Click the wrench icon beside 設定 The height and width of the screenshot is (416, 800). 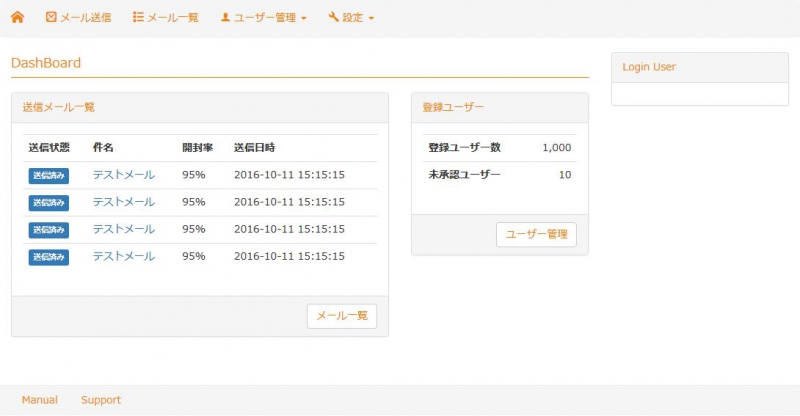coord(333,18)
